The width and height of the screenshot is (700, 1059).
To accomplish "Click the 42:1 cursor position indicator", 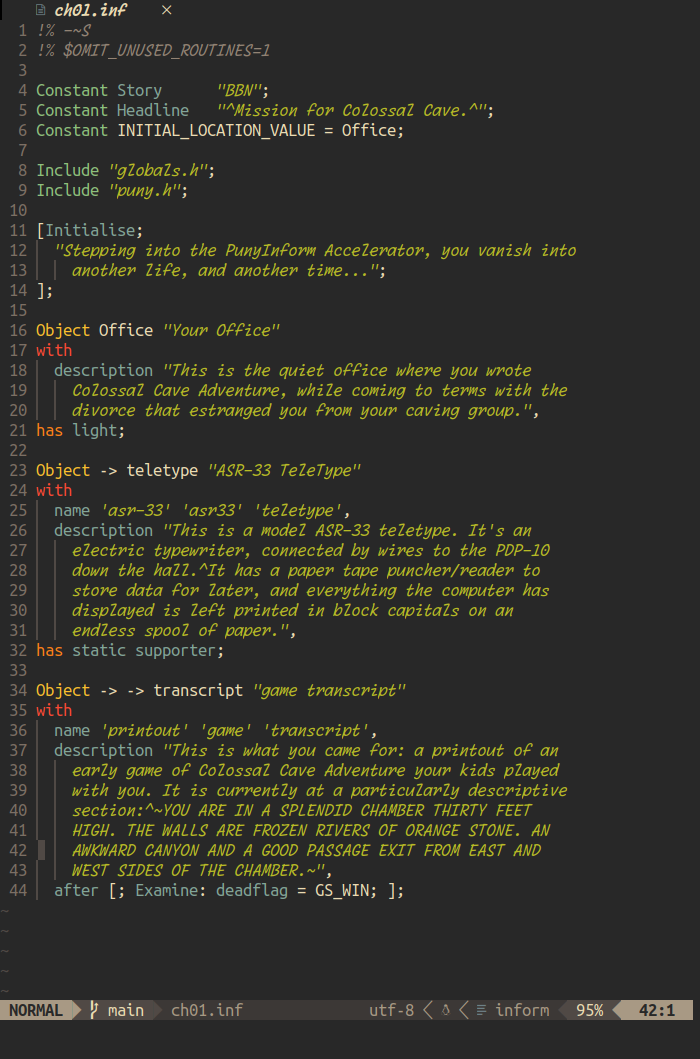I will click(x=657, y=1010).
